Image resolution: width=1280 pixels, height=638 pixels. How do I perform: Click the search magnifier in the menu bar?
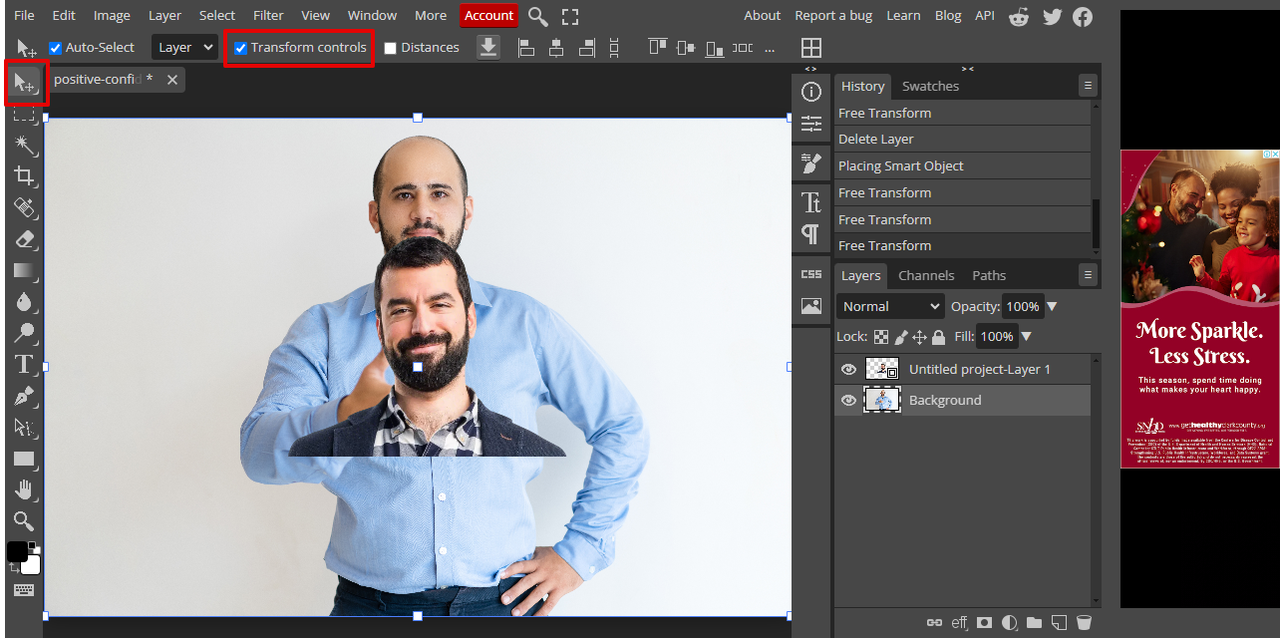[538, 16]
